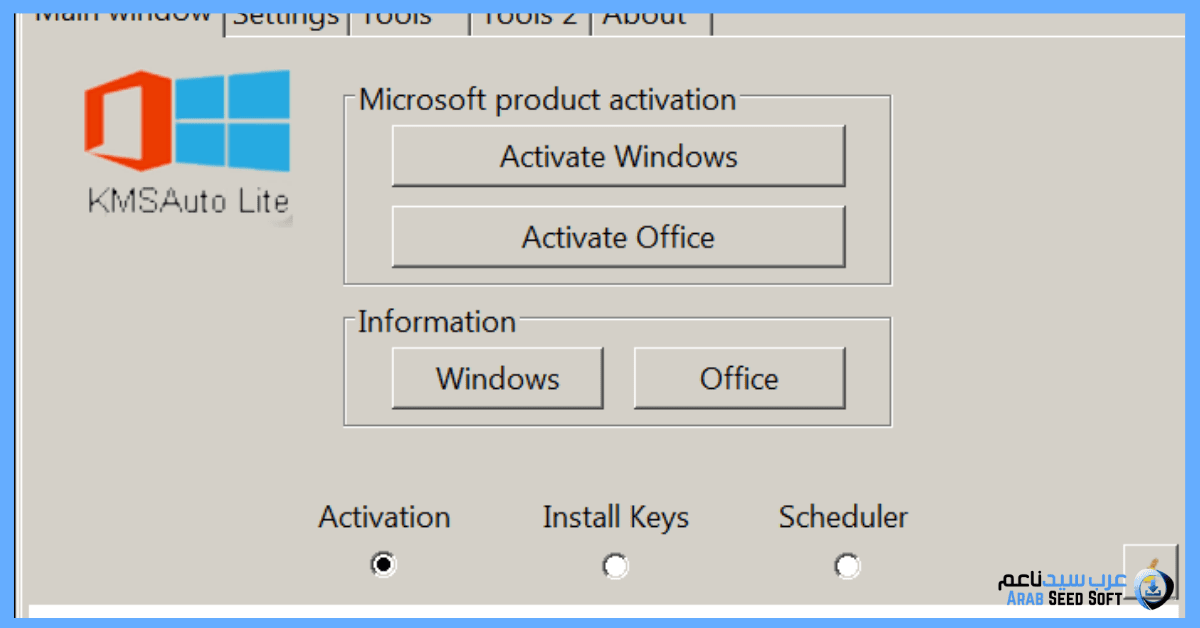Select the Scheduler radio button
Image resolution: width=1200 pixels, height=628 pixels.
point(847,565)
